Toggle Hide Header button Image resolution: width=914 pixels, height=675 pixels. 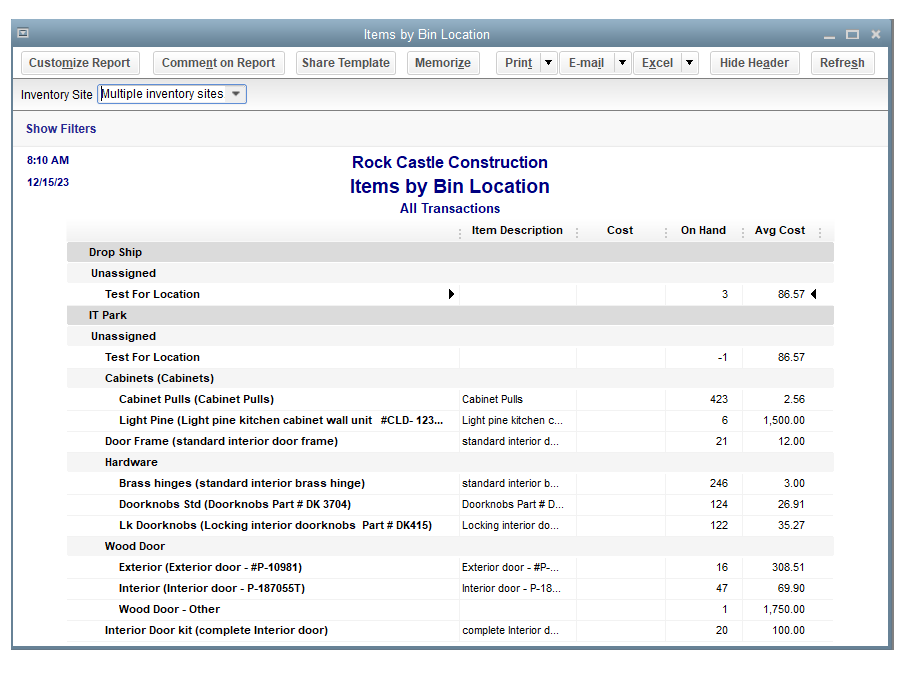[754, 63]
